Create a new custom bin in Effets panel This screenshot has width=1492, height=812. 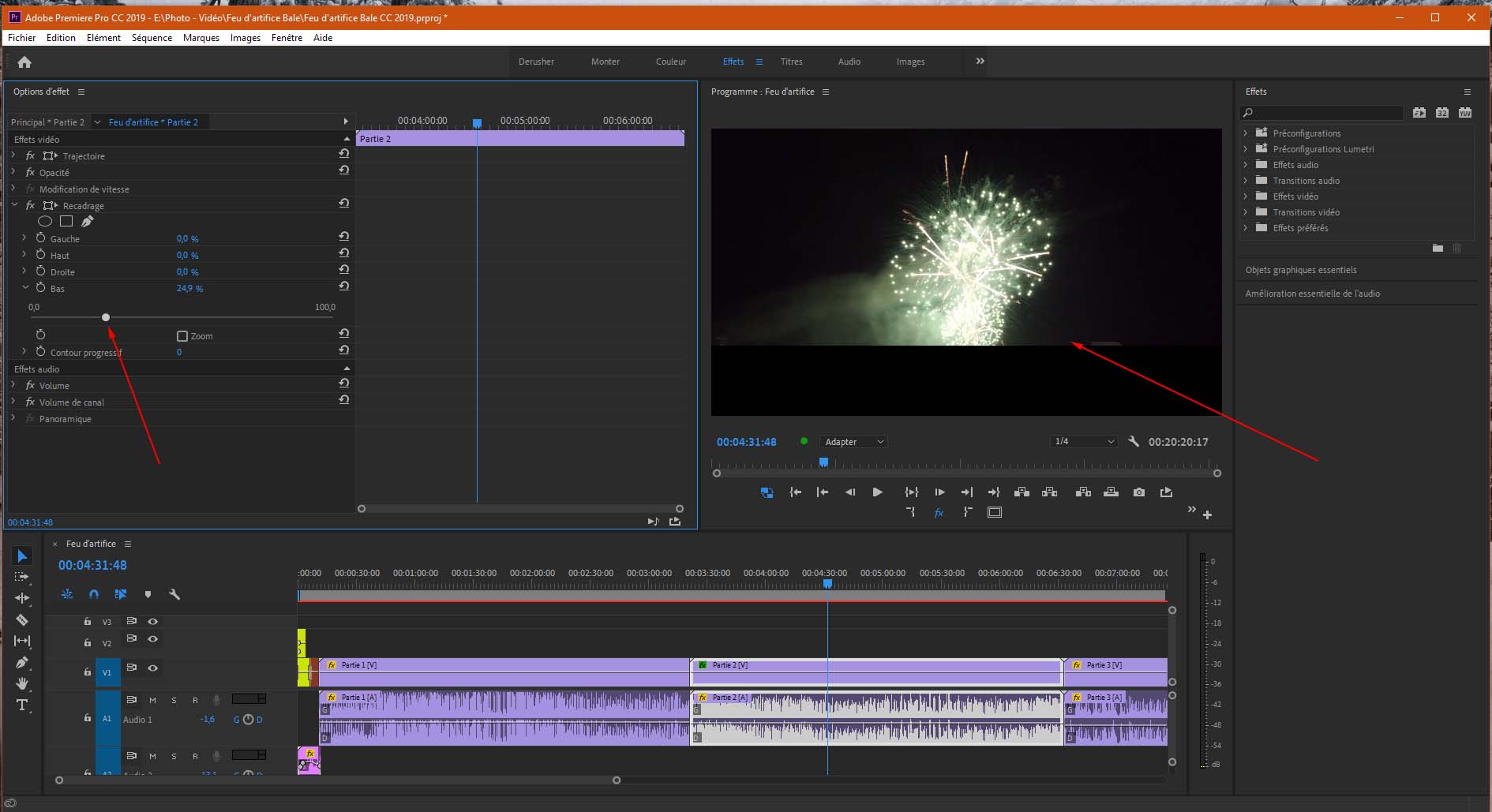[x=1438, y=248]
